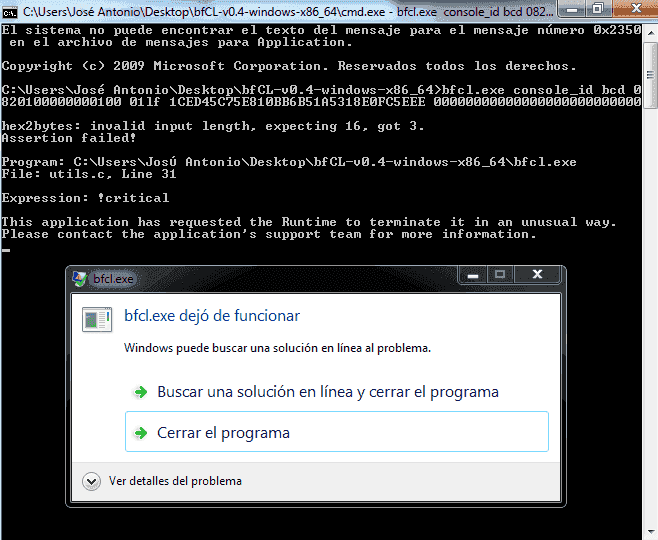Screen dimensions: 658x540
Task: Click the "hex2bytes: invalid input length" line
Action: (212, 126)
